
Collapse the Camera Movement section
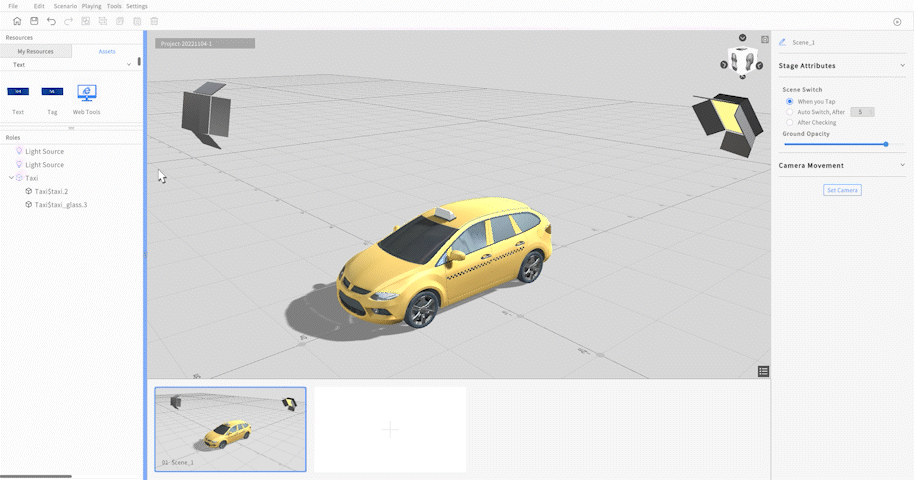902,165
